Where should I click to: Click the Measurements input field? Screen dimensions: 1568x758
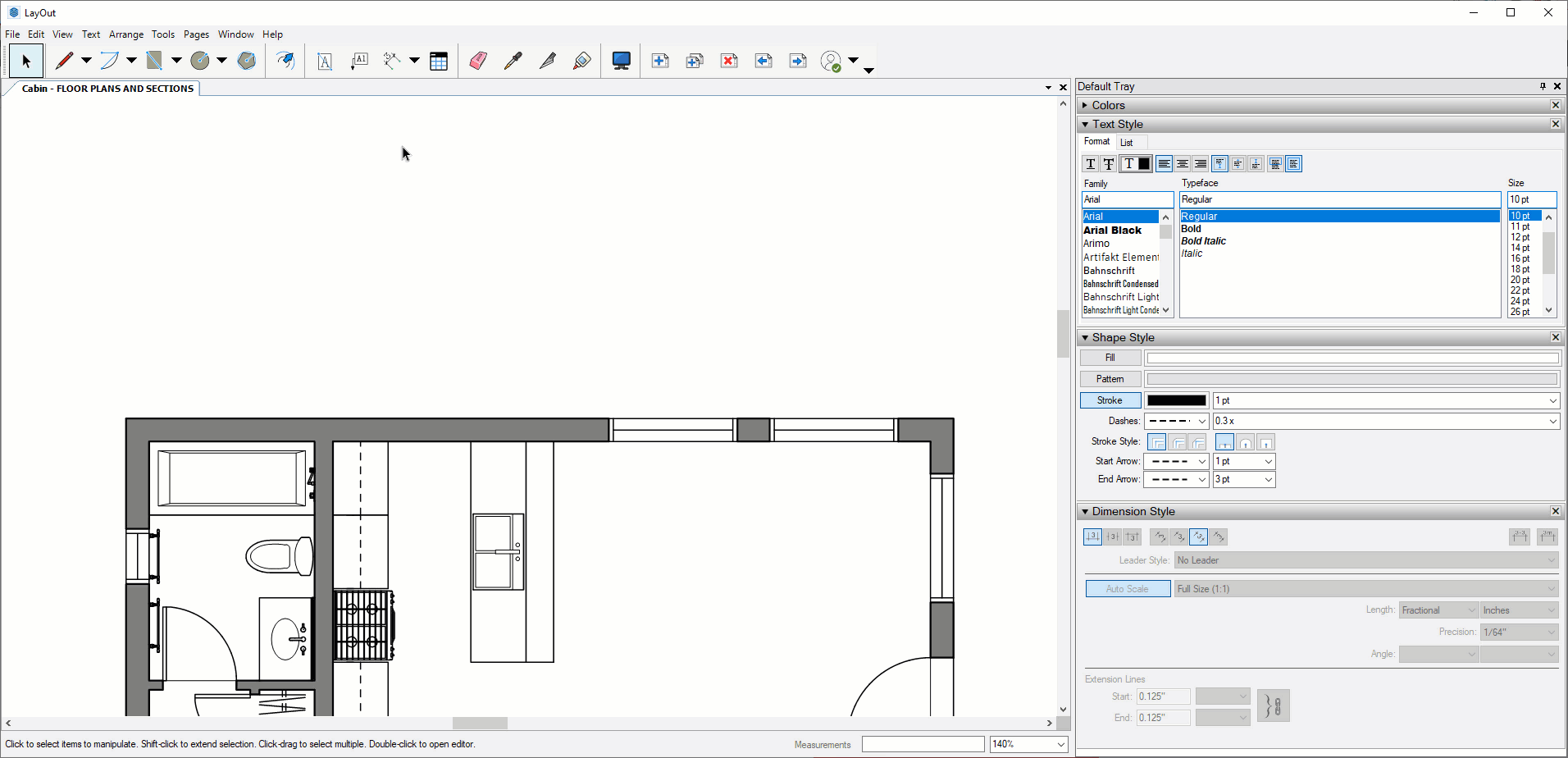[923, 744]
